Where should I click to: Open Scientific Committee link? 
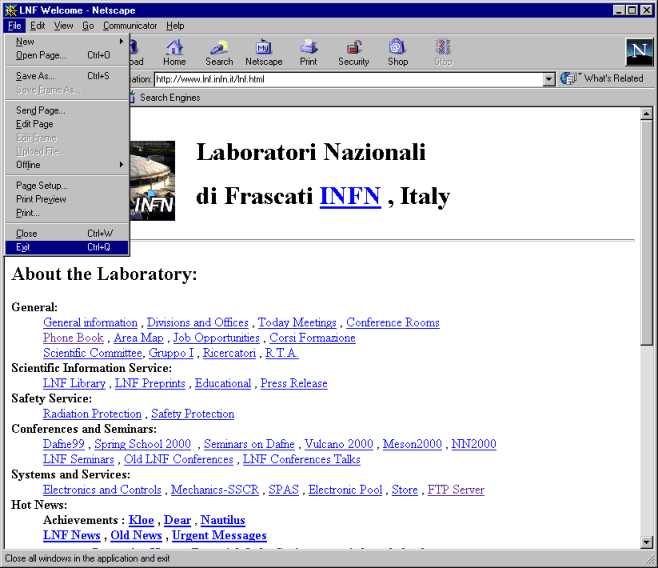click(93, 353)
